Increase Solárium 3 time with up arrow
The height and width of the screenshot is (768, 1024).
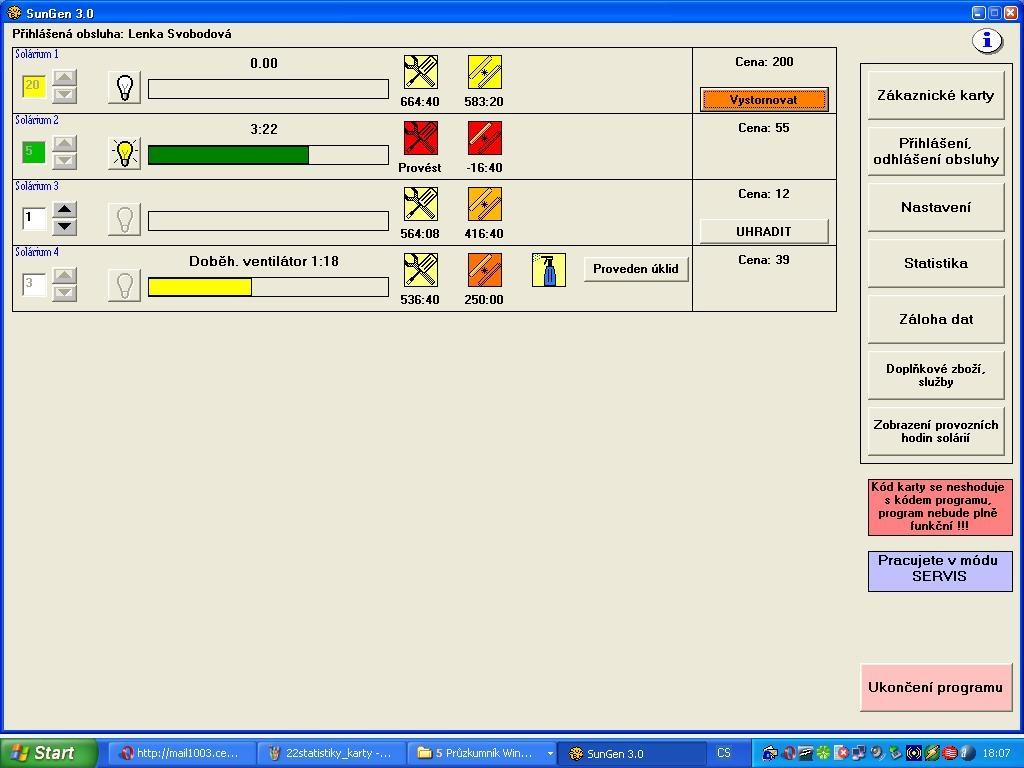click(x=64, y=210)
